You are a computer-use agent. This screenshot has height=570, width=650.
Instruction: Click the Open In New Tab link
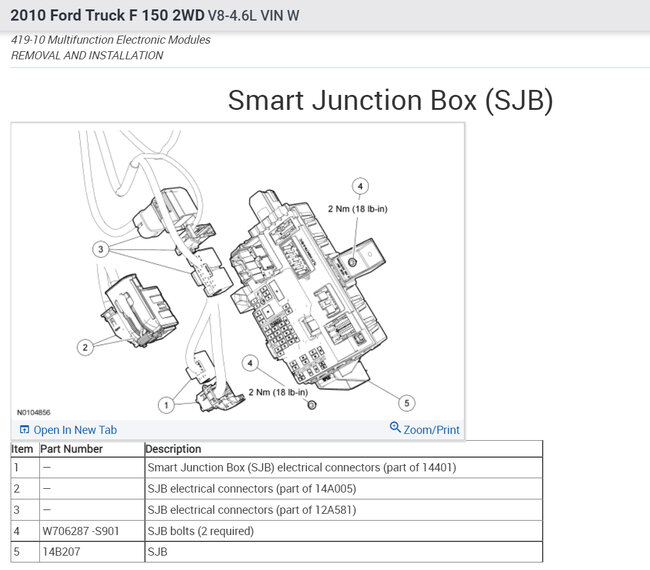pos(75,430)
